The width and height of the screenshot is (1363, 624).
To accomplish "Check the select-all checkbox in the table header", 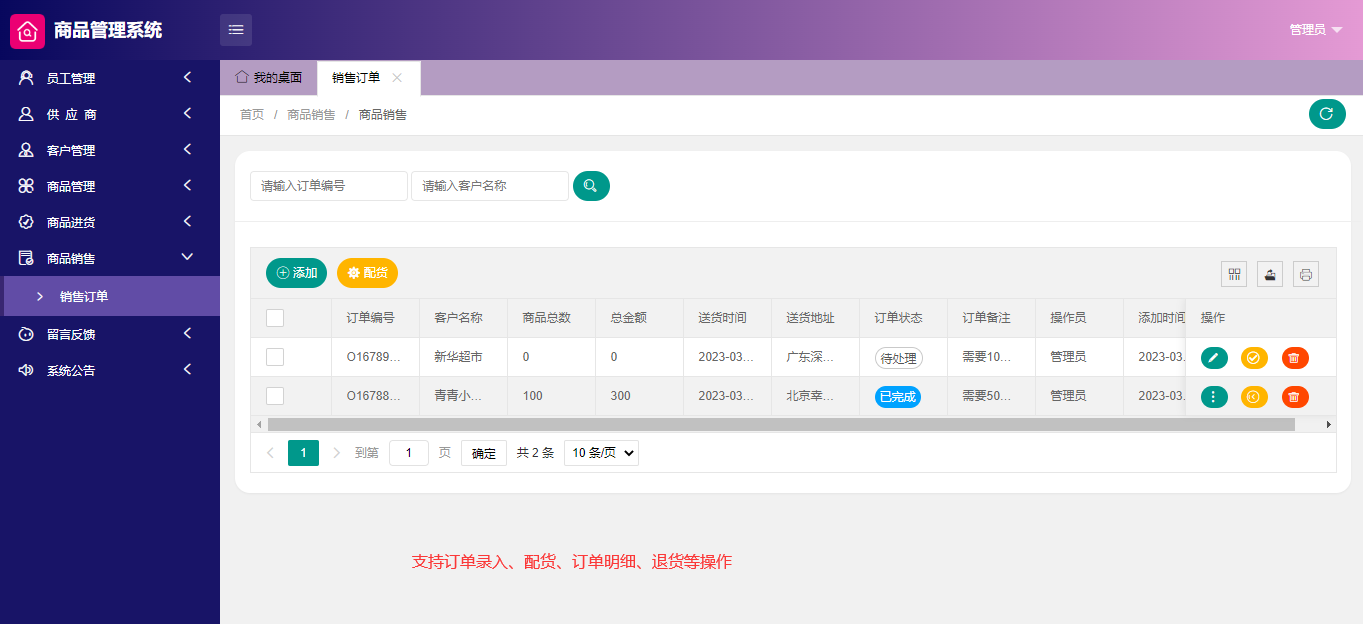I will pyautogui.click(x=275, y=318).
